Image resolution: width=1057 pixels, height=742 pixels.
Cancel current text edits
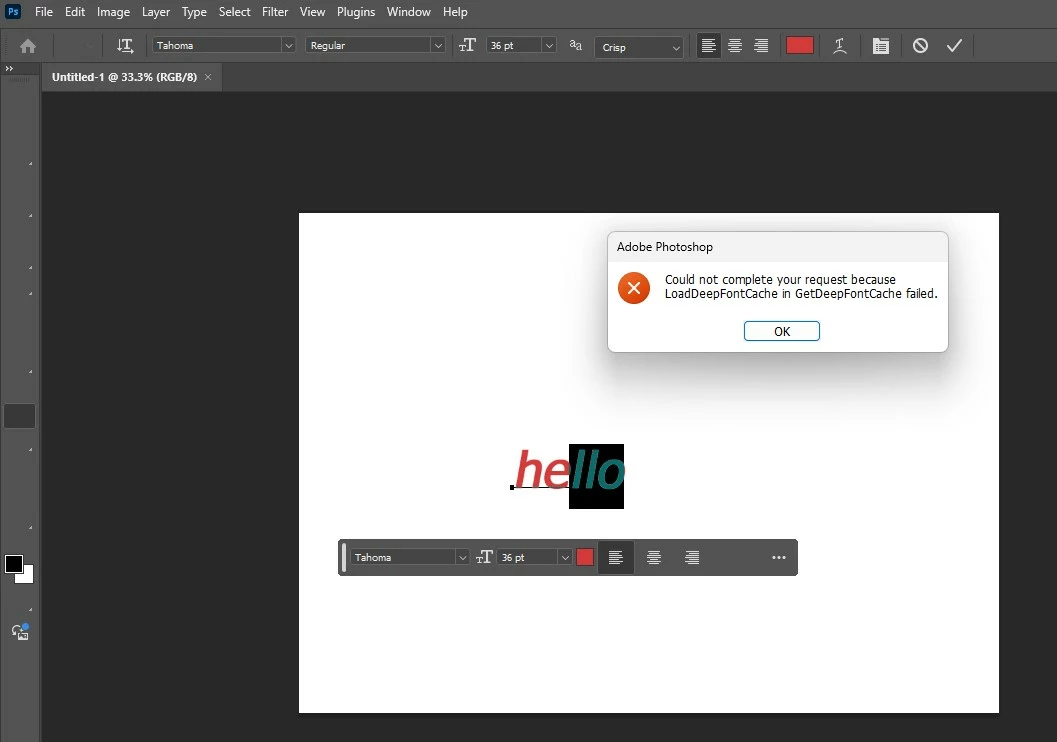pos(920,46)
